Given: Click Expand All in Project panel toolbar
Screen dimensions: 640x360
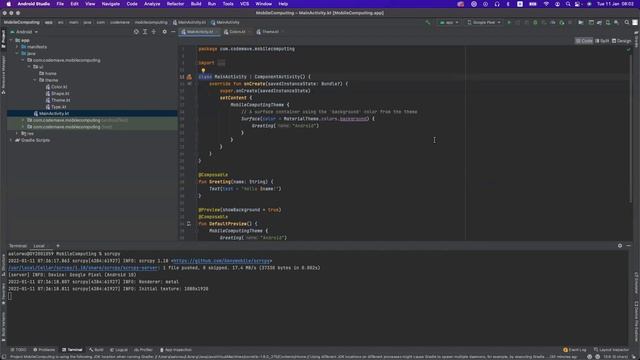Looking at the screenshot, I should point(145,31).
